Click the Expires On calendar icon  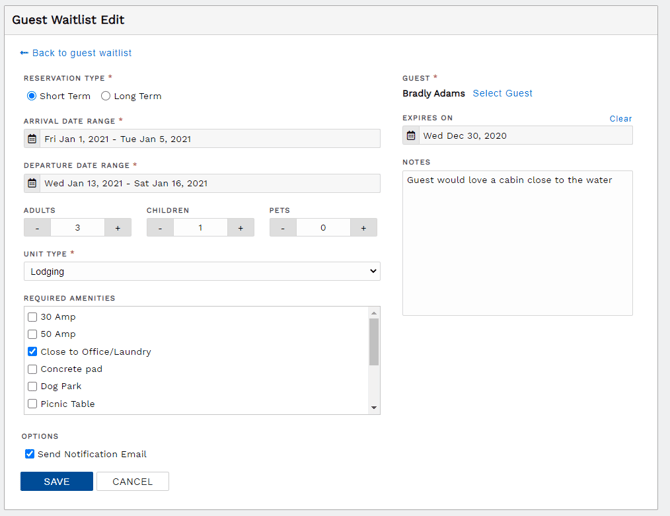click(411, 135)
